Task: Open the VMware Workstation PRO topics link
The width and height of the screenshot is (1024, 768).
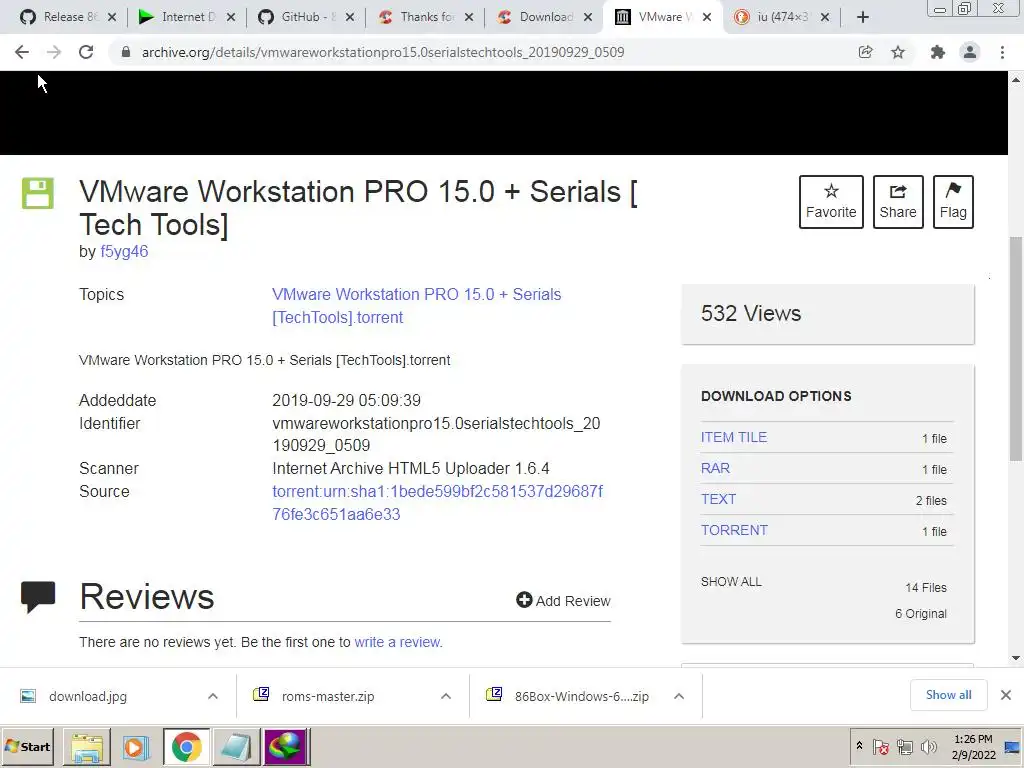Action: tap(417, 306)
